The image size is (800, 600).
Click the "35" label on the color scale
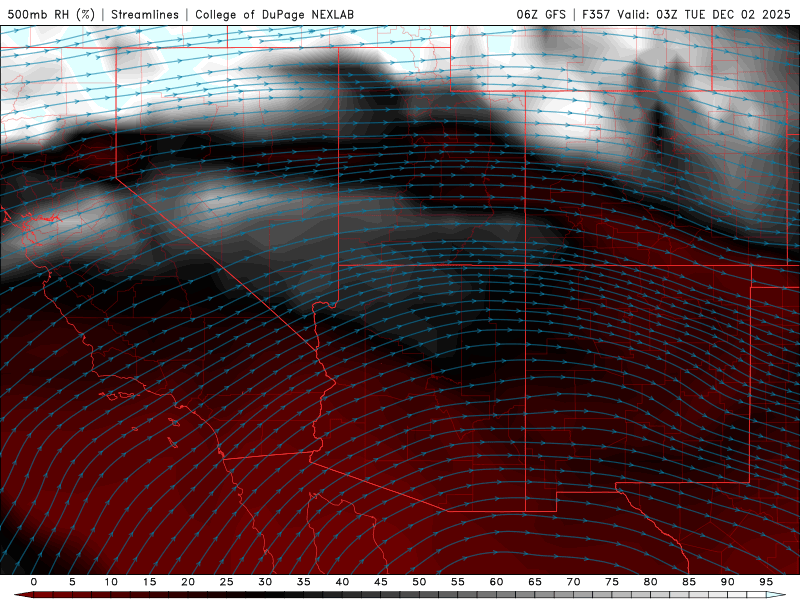304,582
